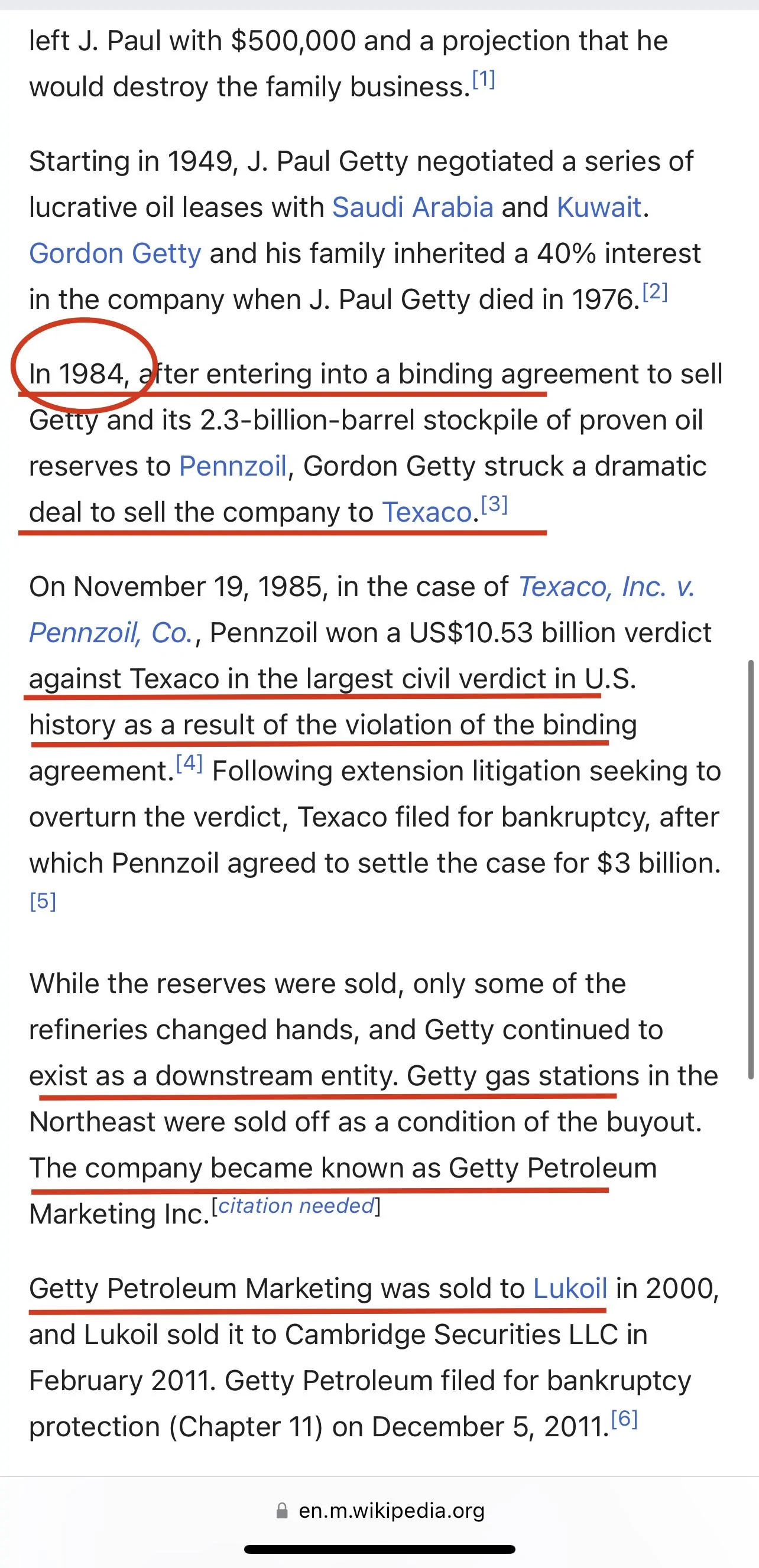Image resolution: width=759 pixels, height=1568 pixels.
Task: Open the Texaco article link
Action: (427, 512)
